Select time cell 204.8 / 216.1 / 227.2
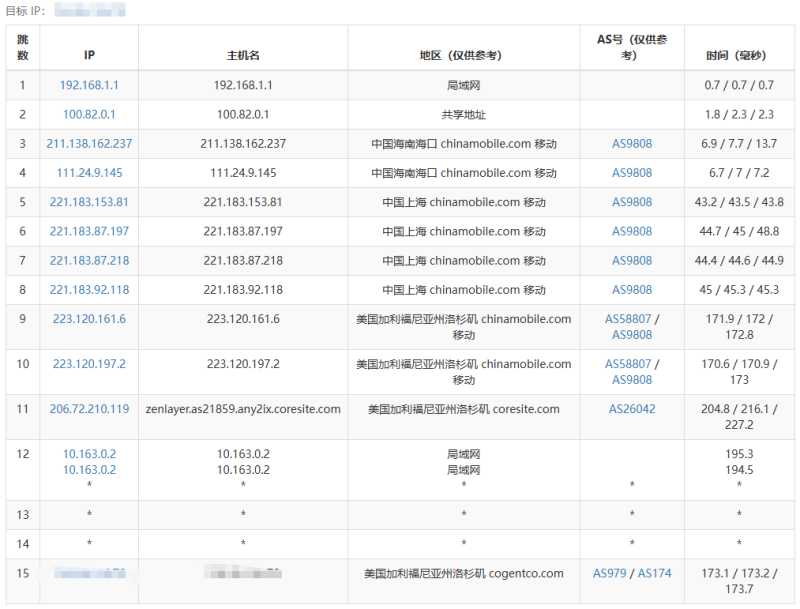The image size is (800, 609). pos(739,417)
